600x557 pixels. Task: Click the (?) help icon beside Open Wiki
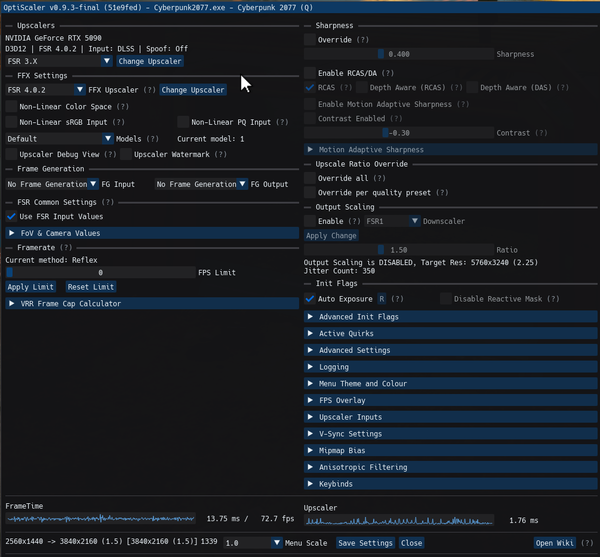click(x=587, y=543)
